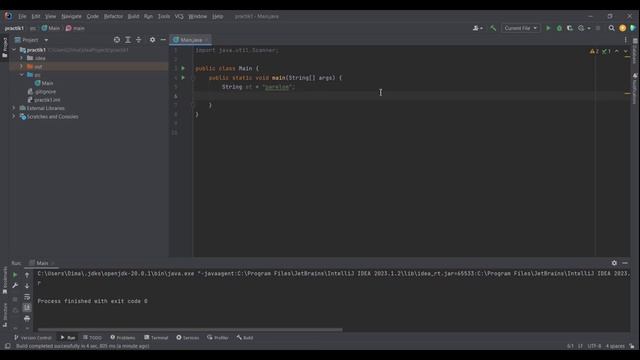
Task: Expand Scratches and Consoles node
Action: (x=13, y=116)
